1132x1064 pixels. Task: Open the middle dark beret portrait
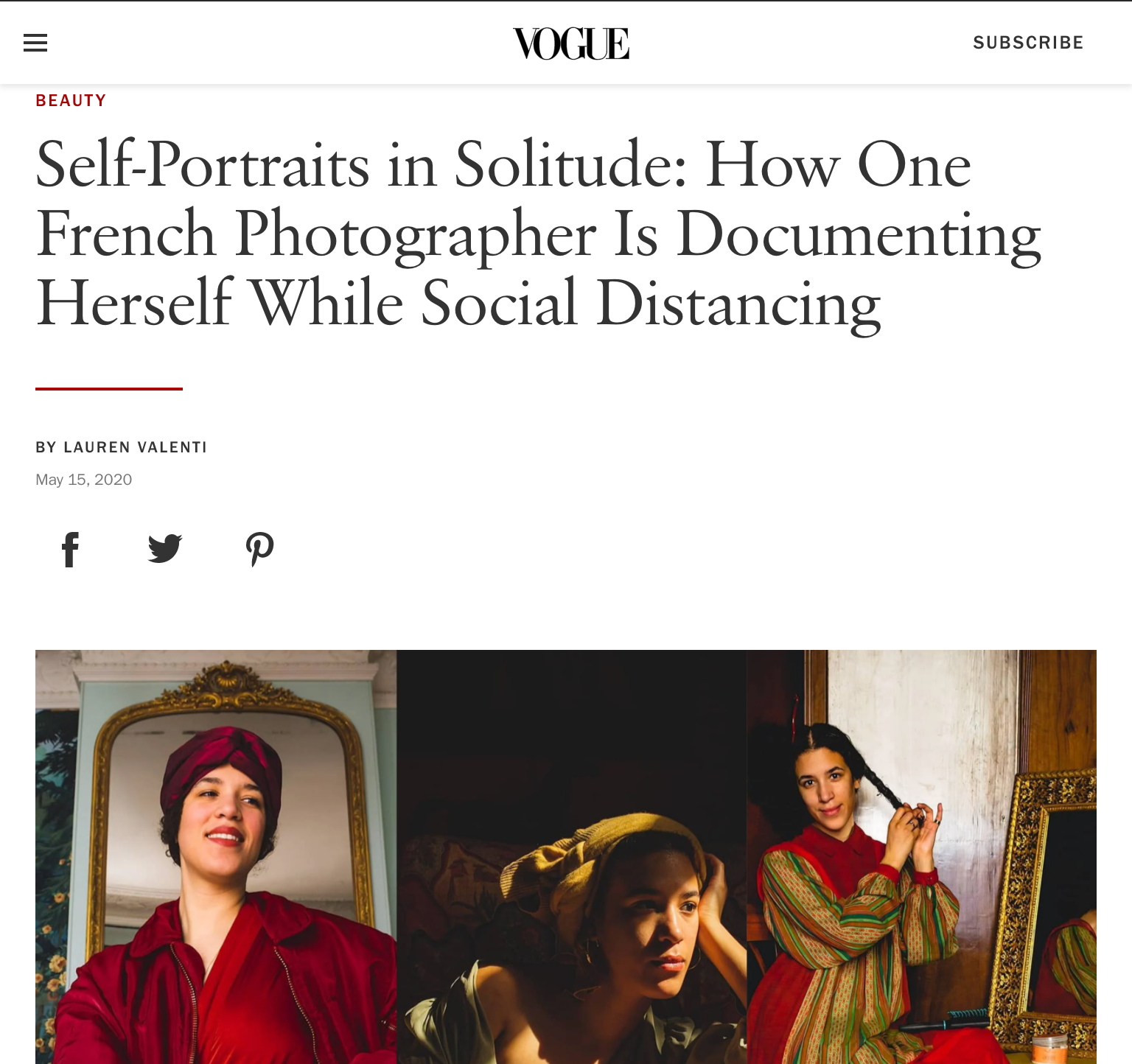pyautogui.click(x=572, y=857)
